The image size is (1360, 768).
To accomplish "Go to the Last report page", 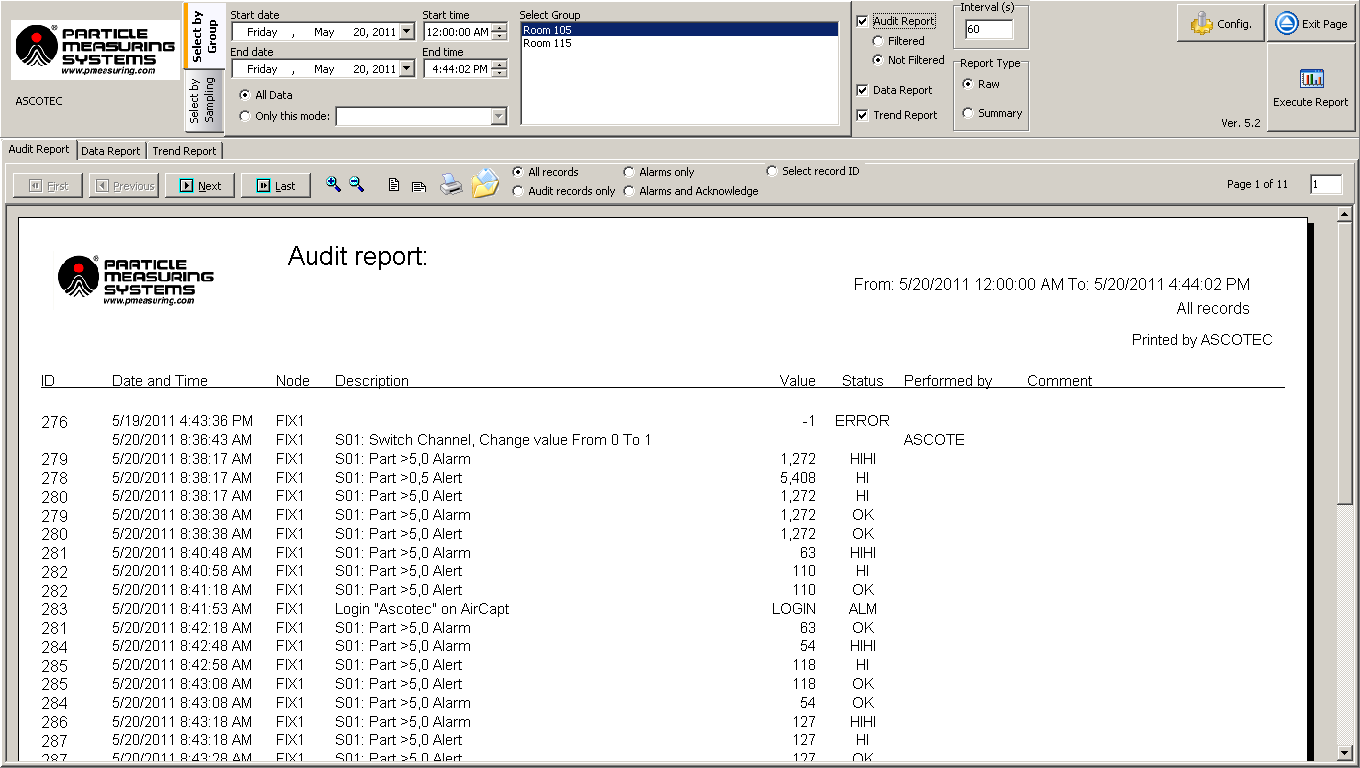I will coord(274,185).
